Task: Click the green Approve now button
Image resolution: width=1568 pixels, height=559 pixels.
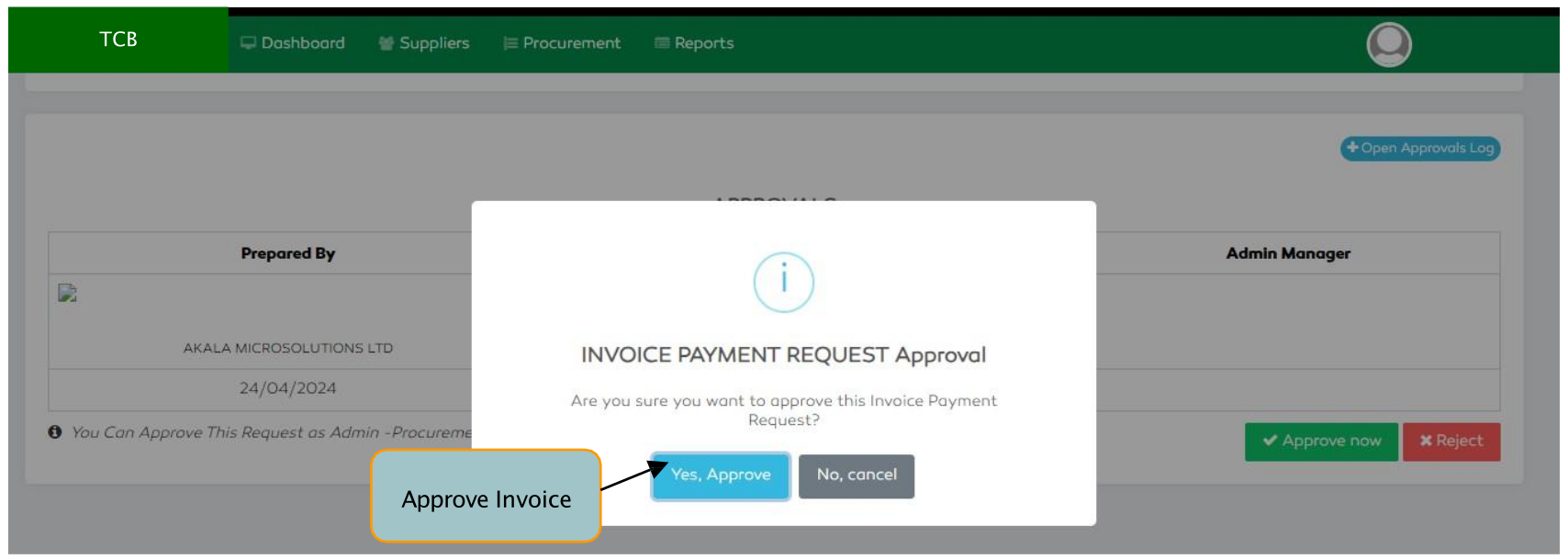Action: [x=1321, y=442]
